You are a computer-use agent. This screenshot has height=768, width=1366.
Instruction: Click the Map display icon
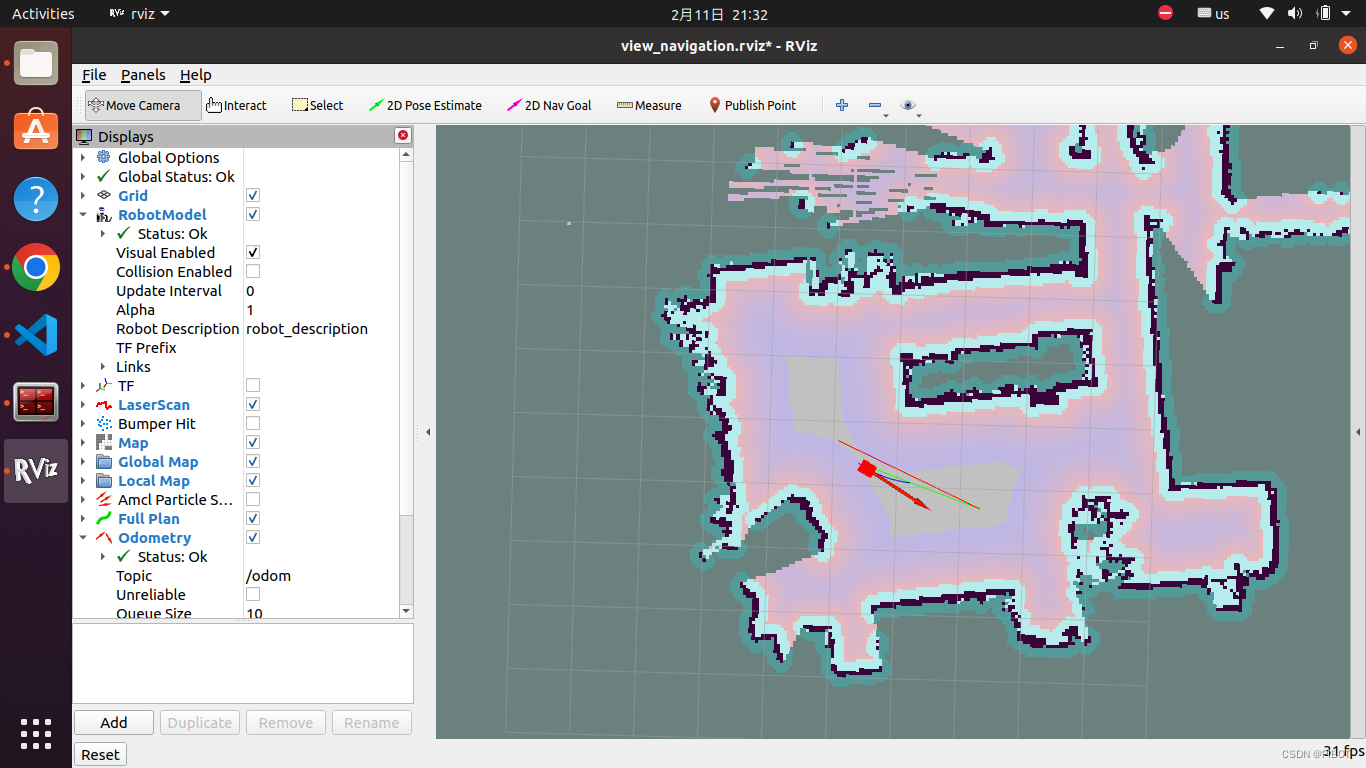[103, 442]
